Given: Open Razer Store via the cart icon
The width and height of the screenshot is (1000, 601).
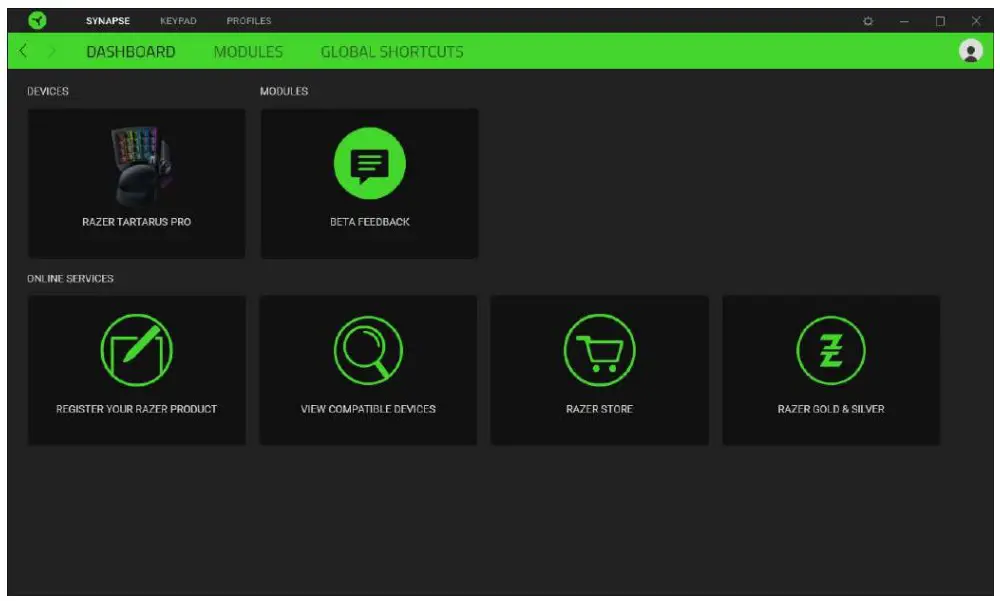Looking at the screenshot, I should (599, 350).
